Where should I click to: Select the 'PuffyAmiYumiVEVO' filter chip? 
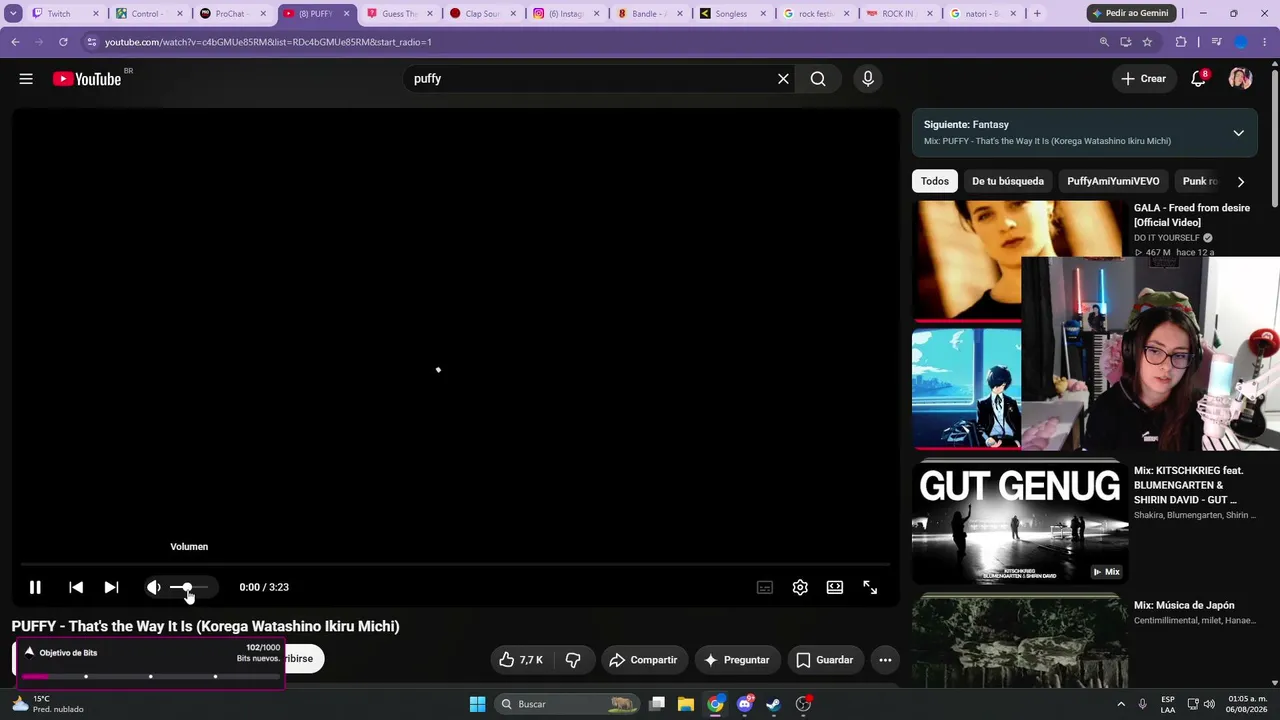(x=1113, y=181)
